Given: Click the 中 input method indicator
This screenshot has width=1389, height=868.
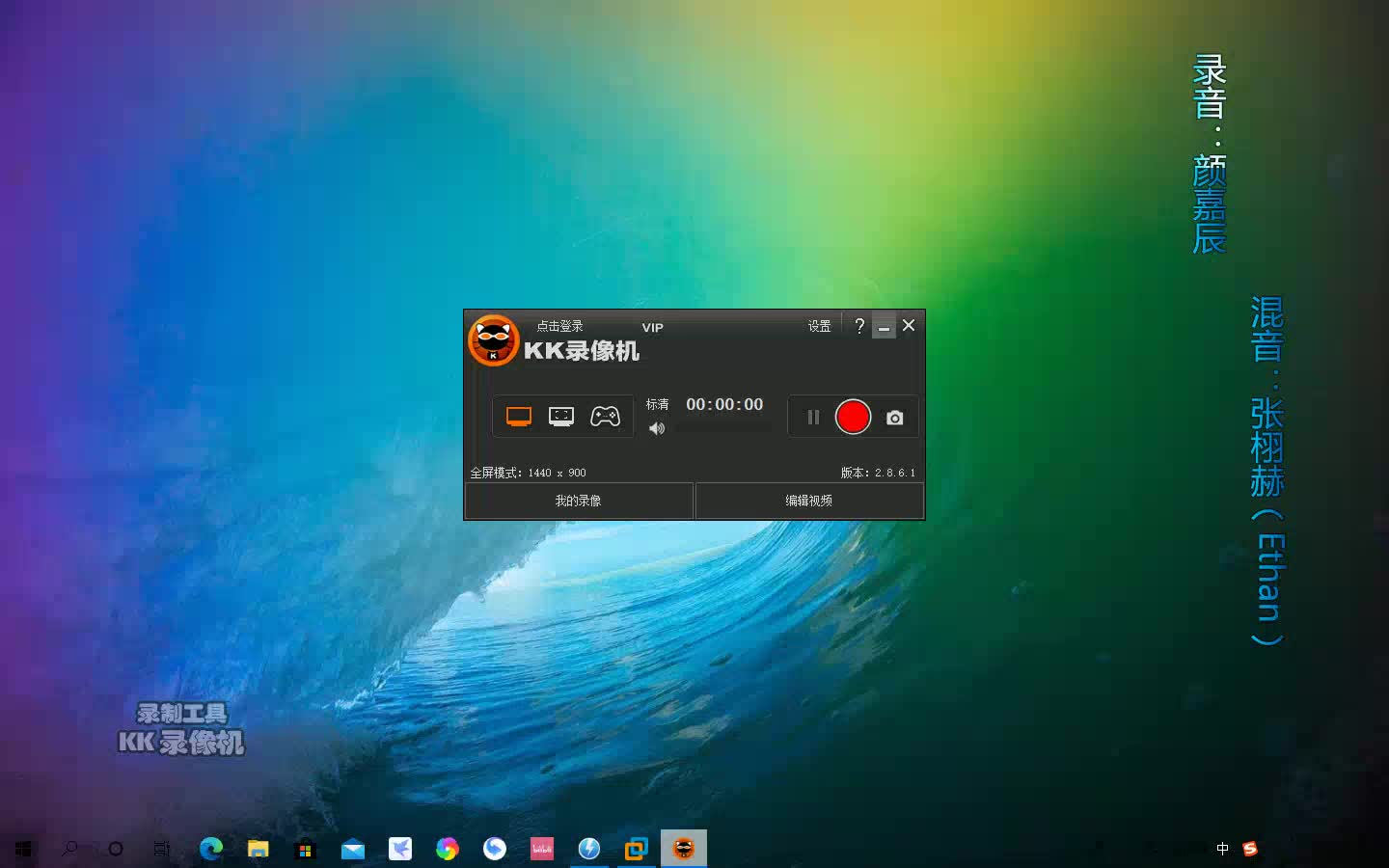Looking at the screenshot, I should coord(1221,849).
